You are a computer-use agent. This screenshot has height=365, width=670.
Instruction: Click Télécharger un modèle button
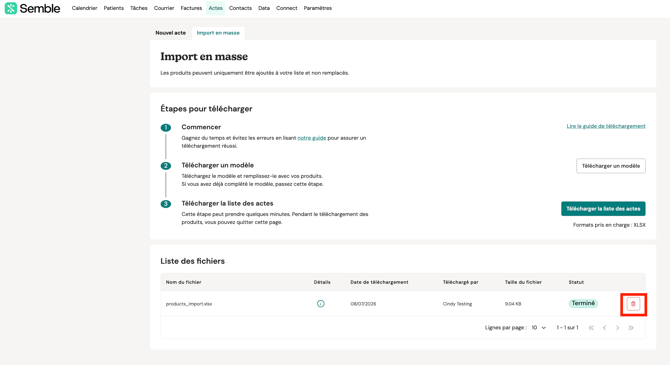tap(611, 166)
